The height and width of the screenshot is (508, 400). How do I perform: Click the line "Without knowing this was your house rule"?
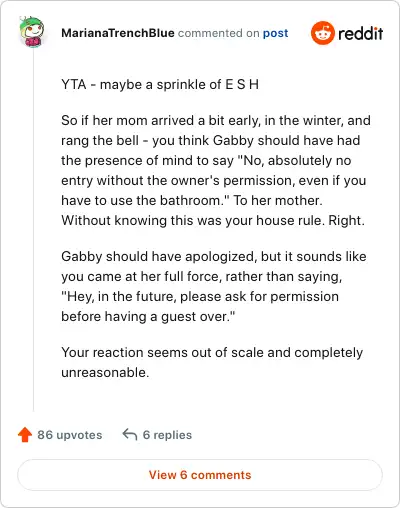213,220
